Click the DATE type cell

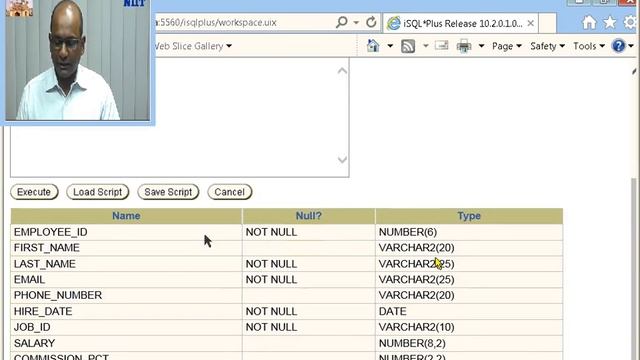coord(469,311)
